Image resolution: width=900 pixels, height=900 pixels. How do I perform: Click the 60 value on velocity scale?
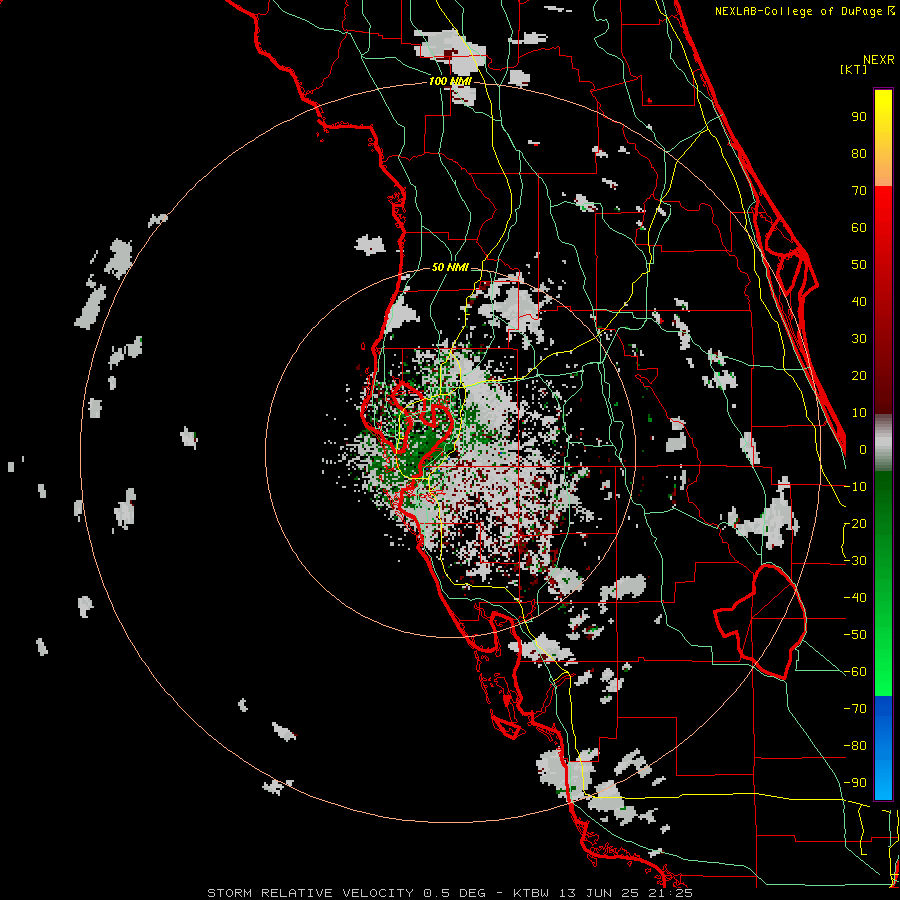click(x=859, y=228)
